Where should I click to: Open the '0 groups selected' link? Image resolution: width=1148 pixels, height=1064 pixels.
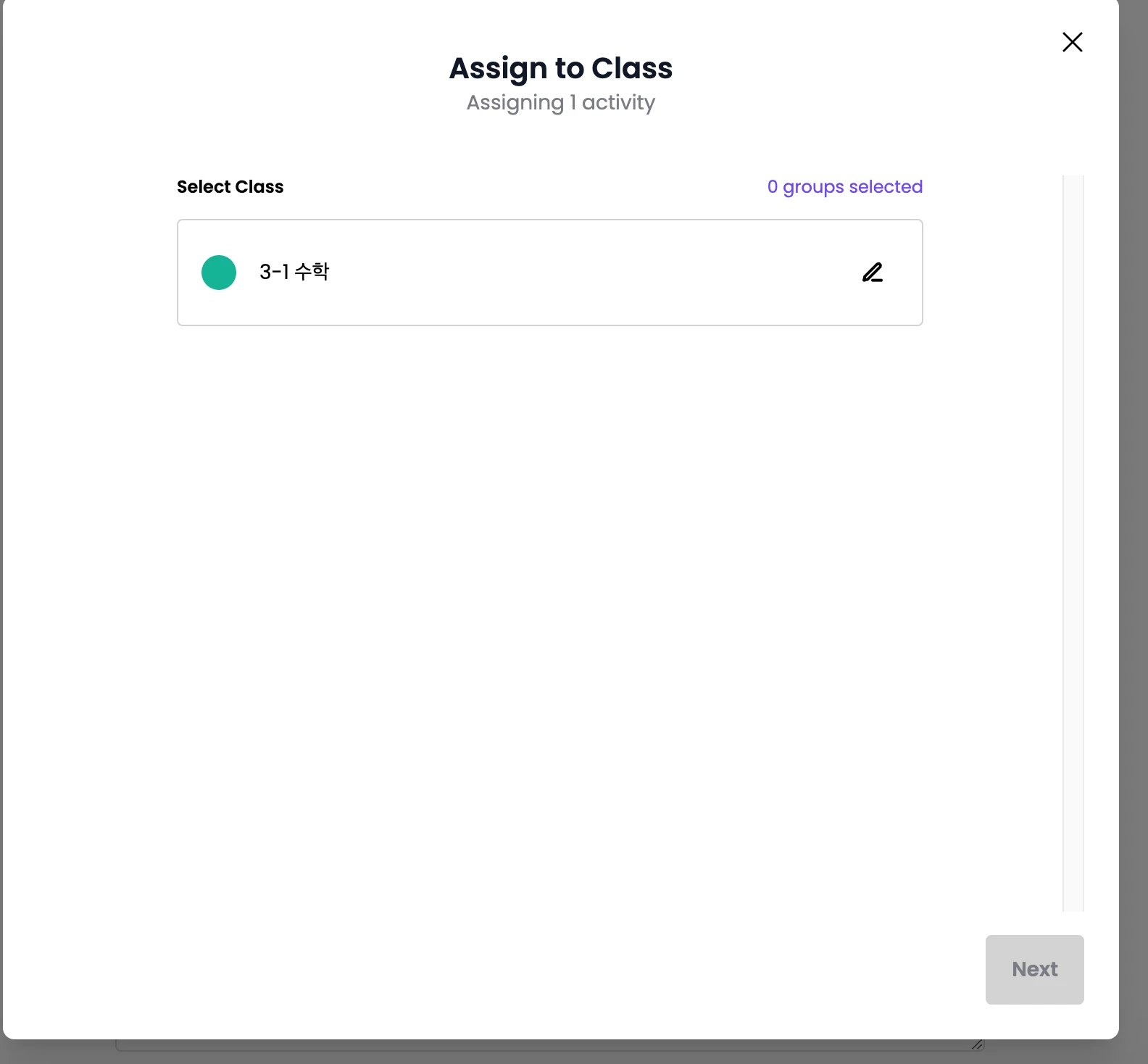pos(845,187)
